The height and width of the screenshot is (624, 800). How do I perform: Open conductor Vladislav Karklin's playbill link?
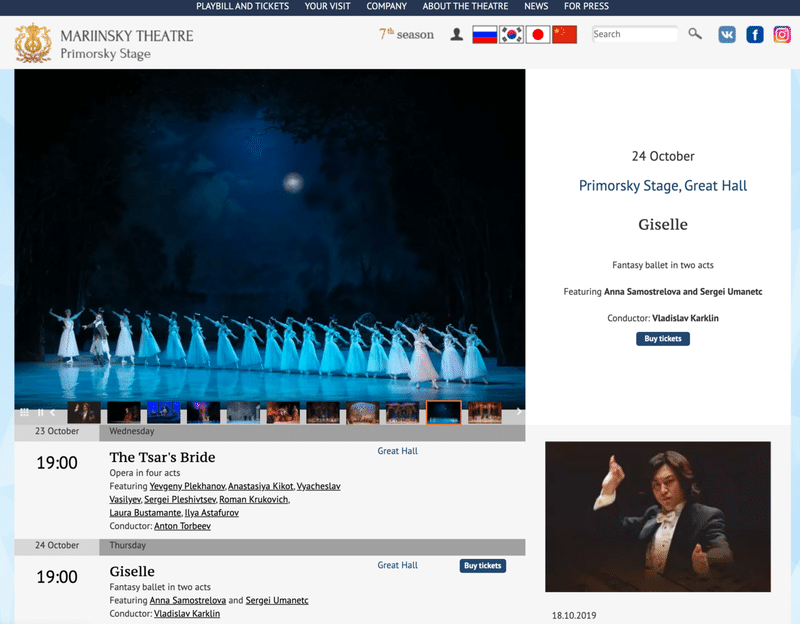tap(187, 614)
